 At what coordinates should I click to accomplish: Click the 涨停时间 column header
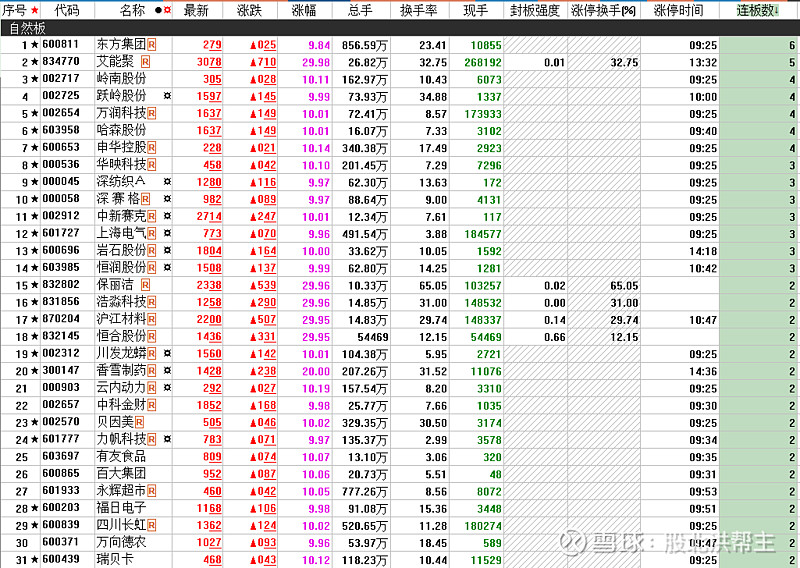(677, 10)
